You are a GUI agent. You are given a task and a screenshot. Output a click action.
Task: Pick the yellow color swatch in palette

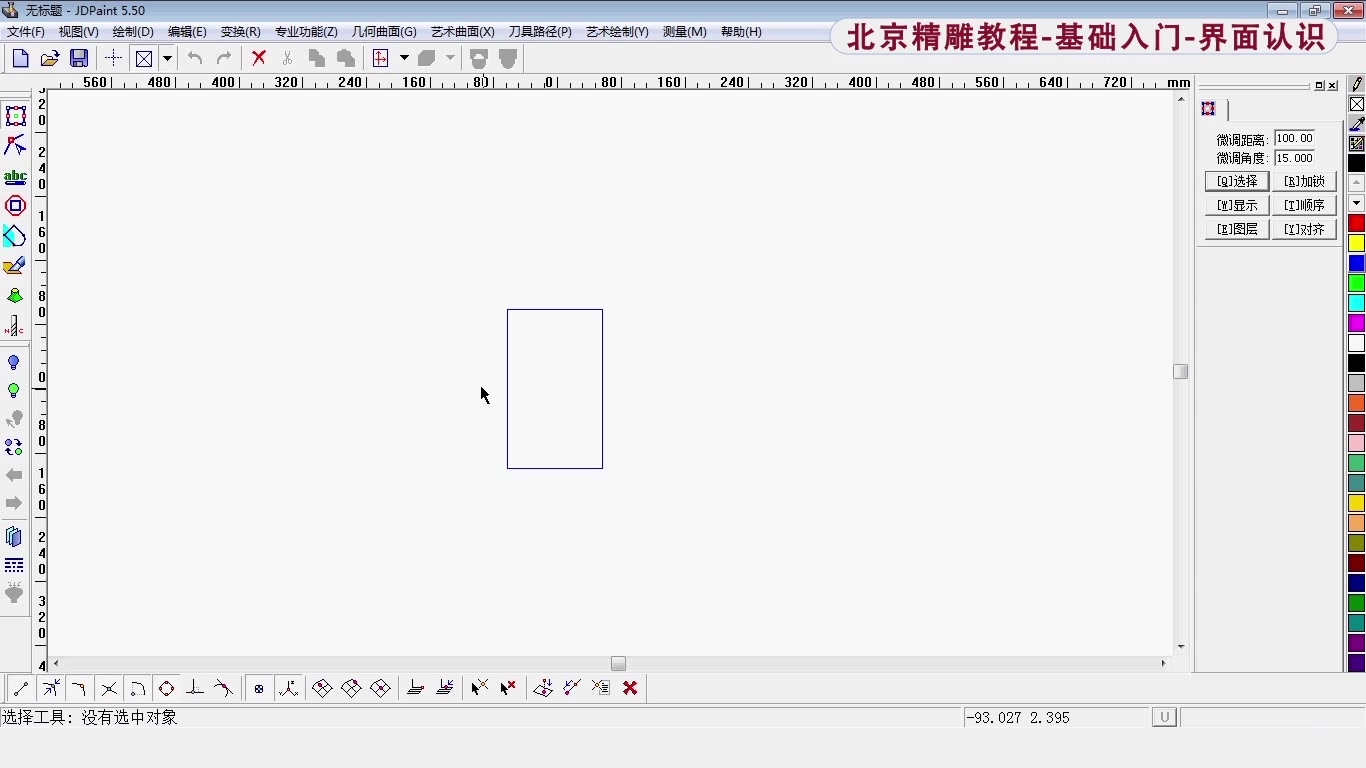tap(1357, 243)
